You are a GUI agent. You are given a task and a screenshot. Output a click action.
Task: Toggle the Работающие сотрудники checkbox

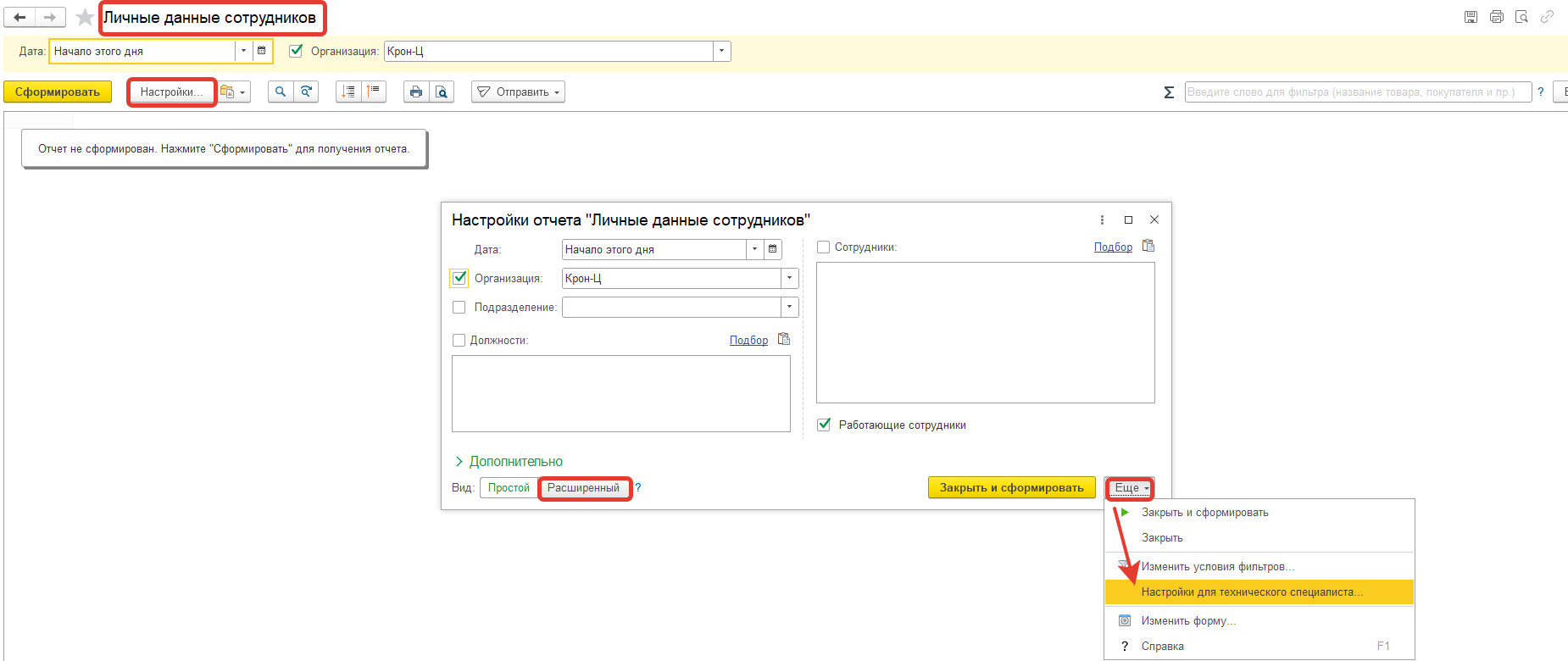click(x=824, y=425)
